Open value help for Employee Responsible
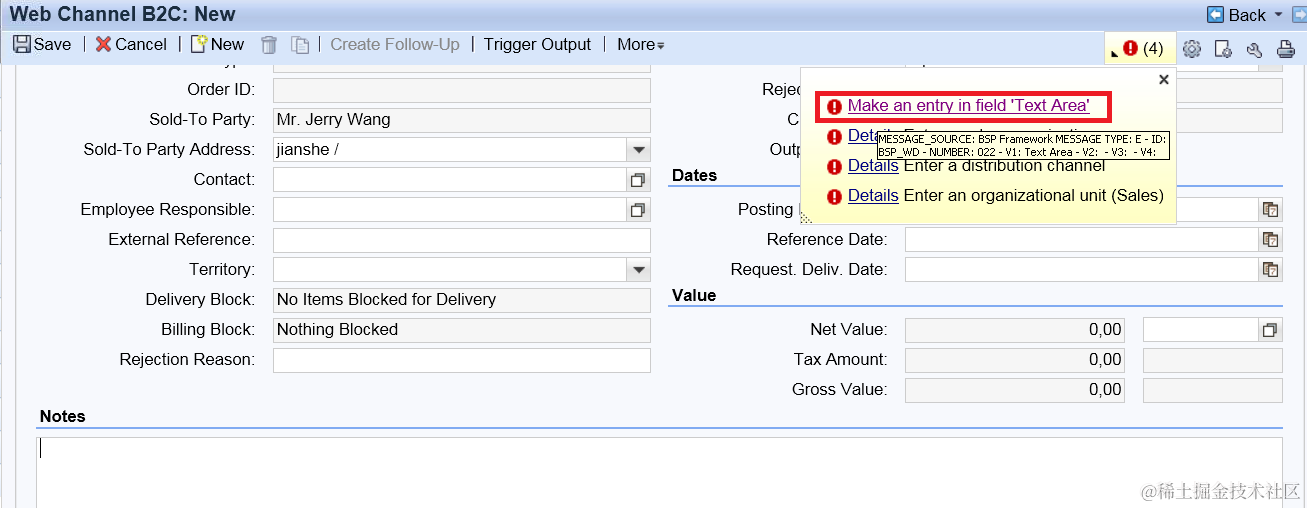Screen dimensions: 1307x508 click(638, 210)
